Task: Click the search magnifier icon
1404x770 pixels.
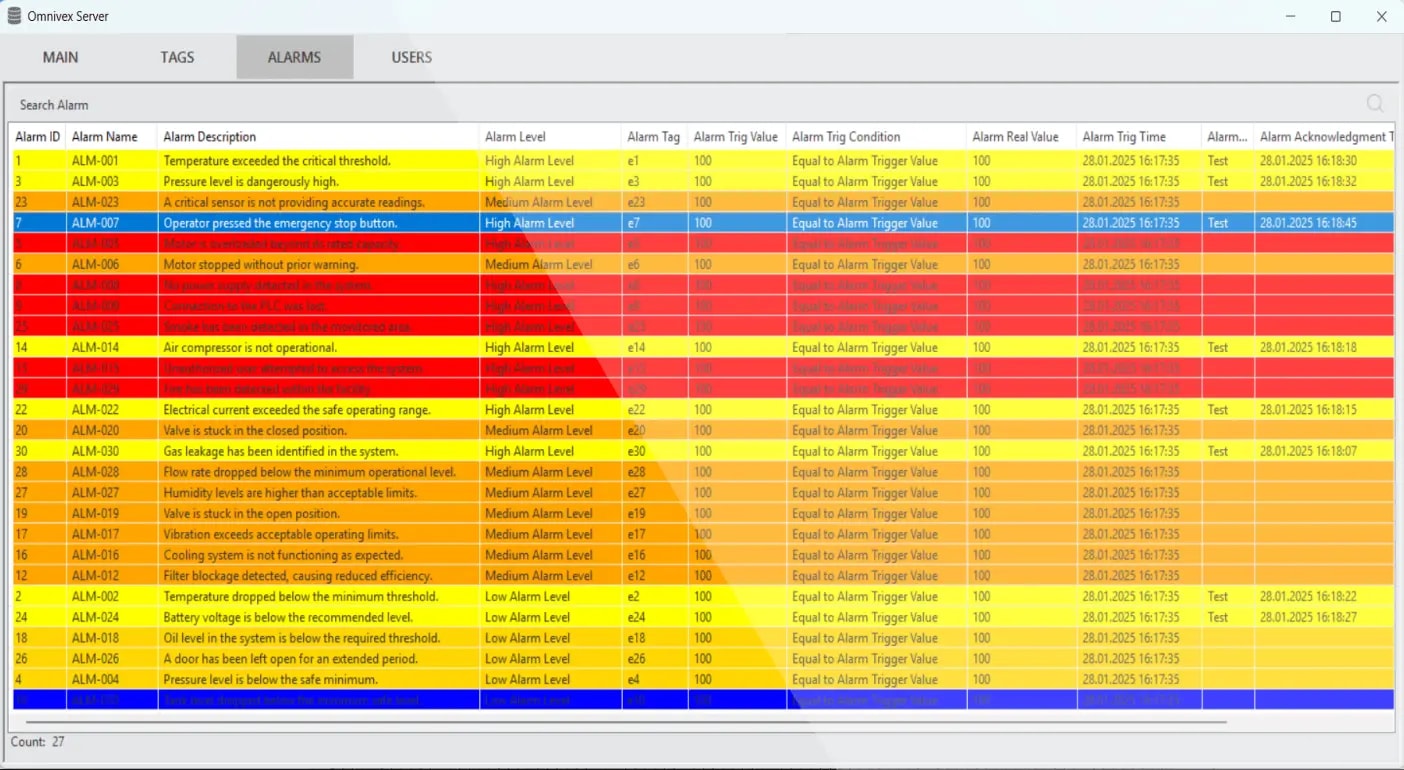Action: pyautogui.click(x=1375, y=104)
